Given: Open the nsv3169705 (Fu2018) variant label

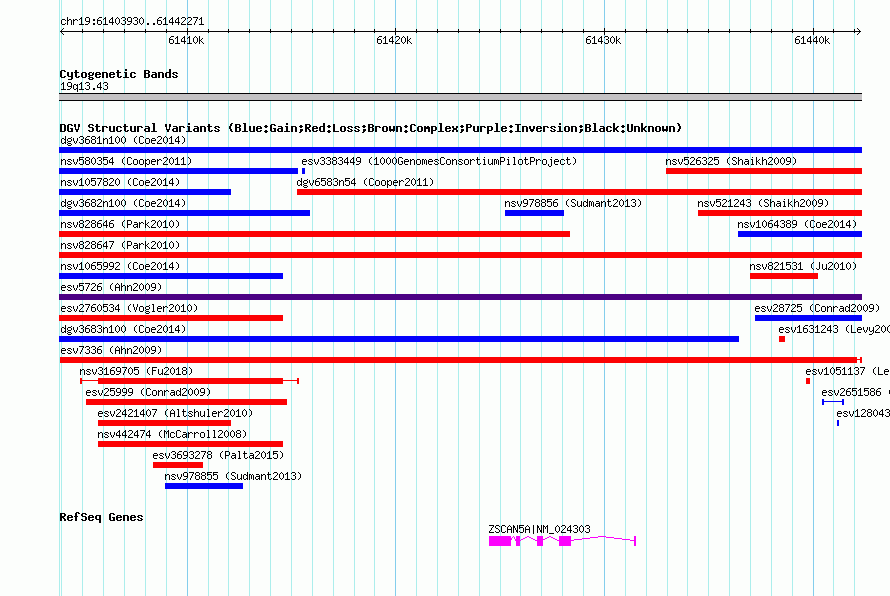Looking at the screenshot, I should point(136,371).
